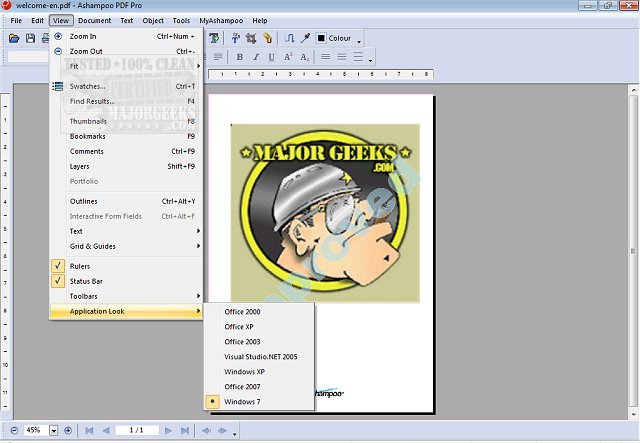Click the Zoom In menu icon
Image resolution: width=640 pixels, height=443 pixels.
coord(58,36)
